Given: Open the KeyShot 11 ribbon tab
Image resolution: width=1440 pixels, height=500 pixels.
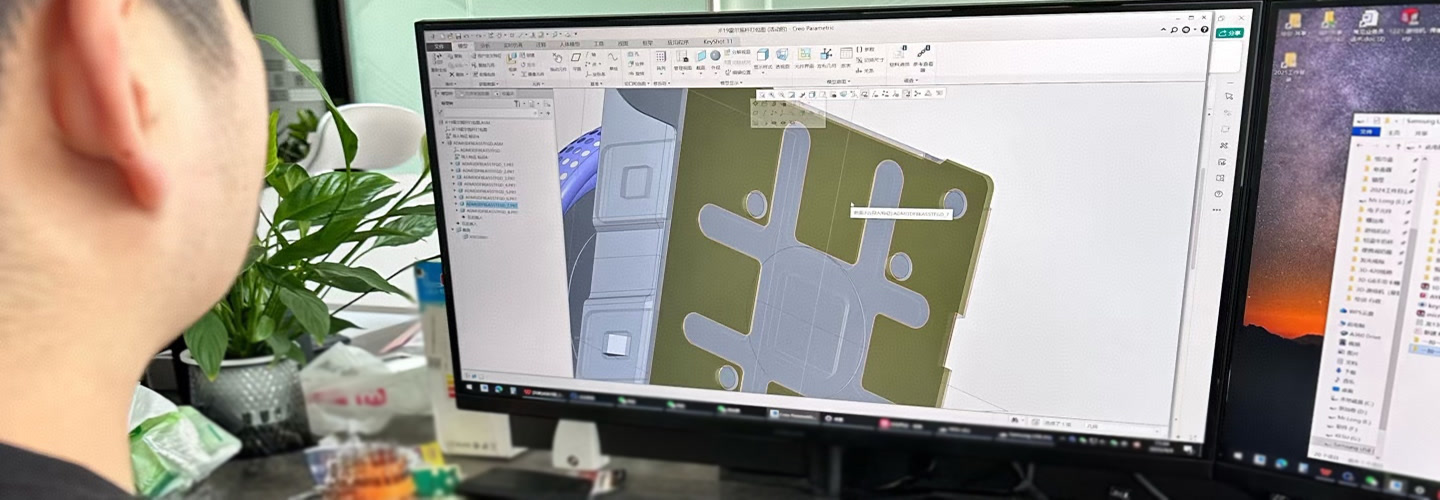Looking at the screenshot, I should click(717, 42).
